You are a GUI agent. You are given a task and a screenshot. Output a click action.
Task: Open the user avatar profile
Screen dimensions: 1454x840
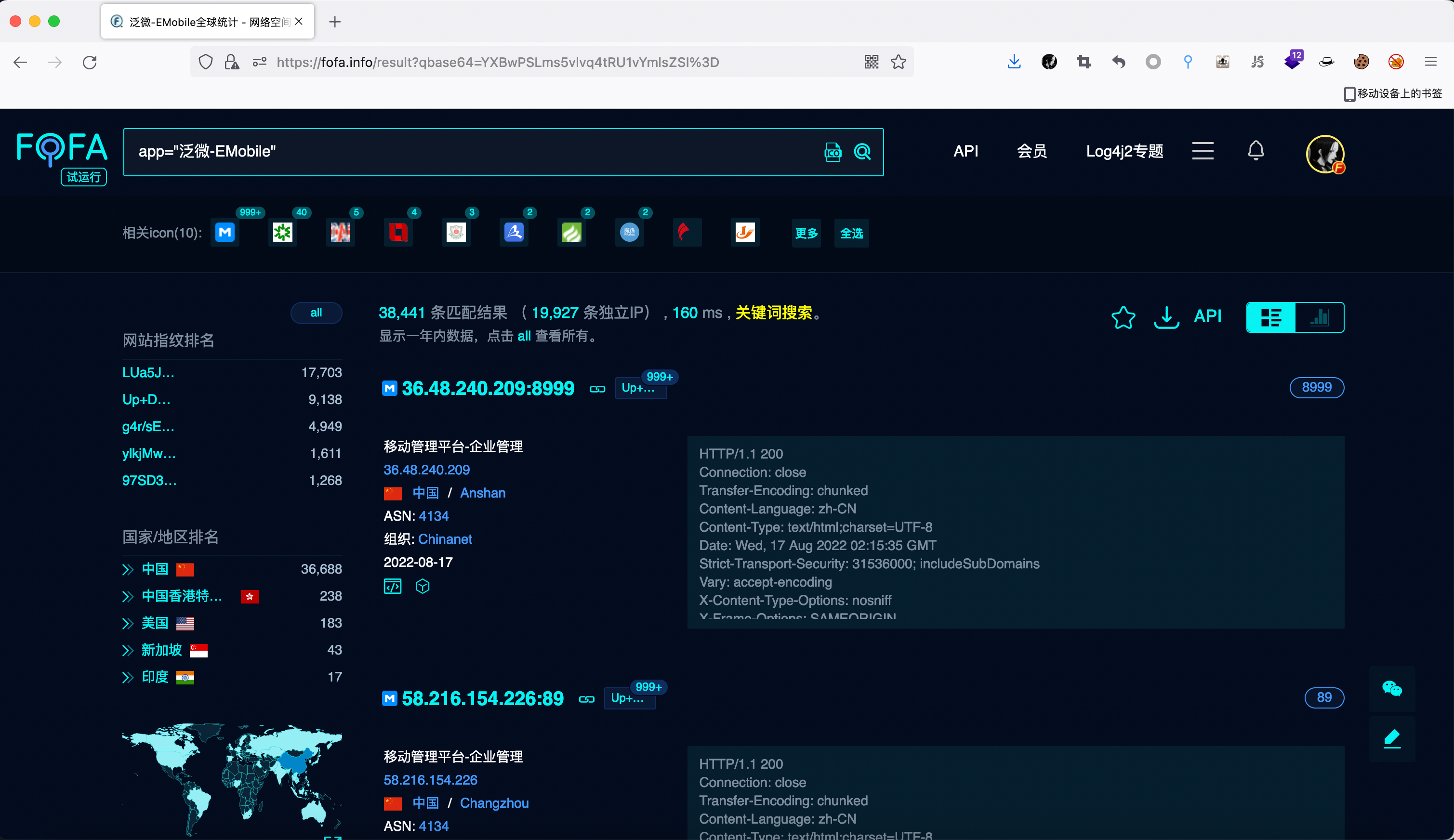[1325, 154]
